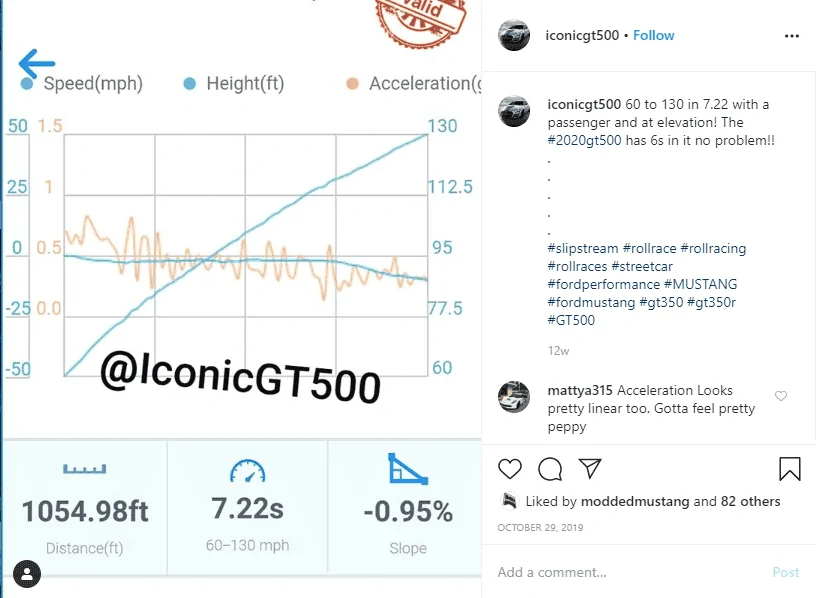Click the distance ruler icon
This screenshot has height=598, width=816.
pyautogui.click(x=85, y=469)
